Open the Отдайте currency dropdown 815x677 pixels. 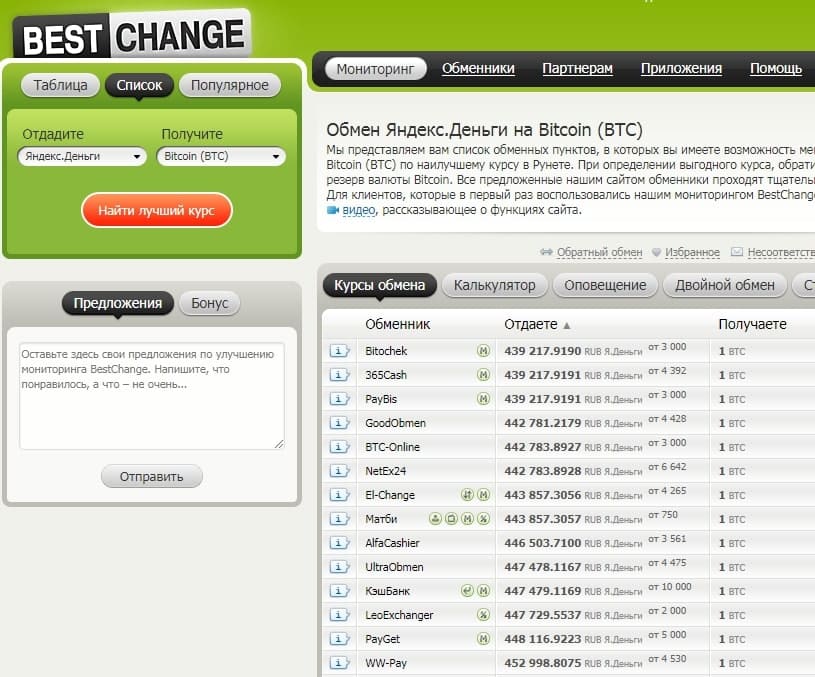[82, 157]
